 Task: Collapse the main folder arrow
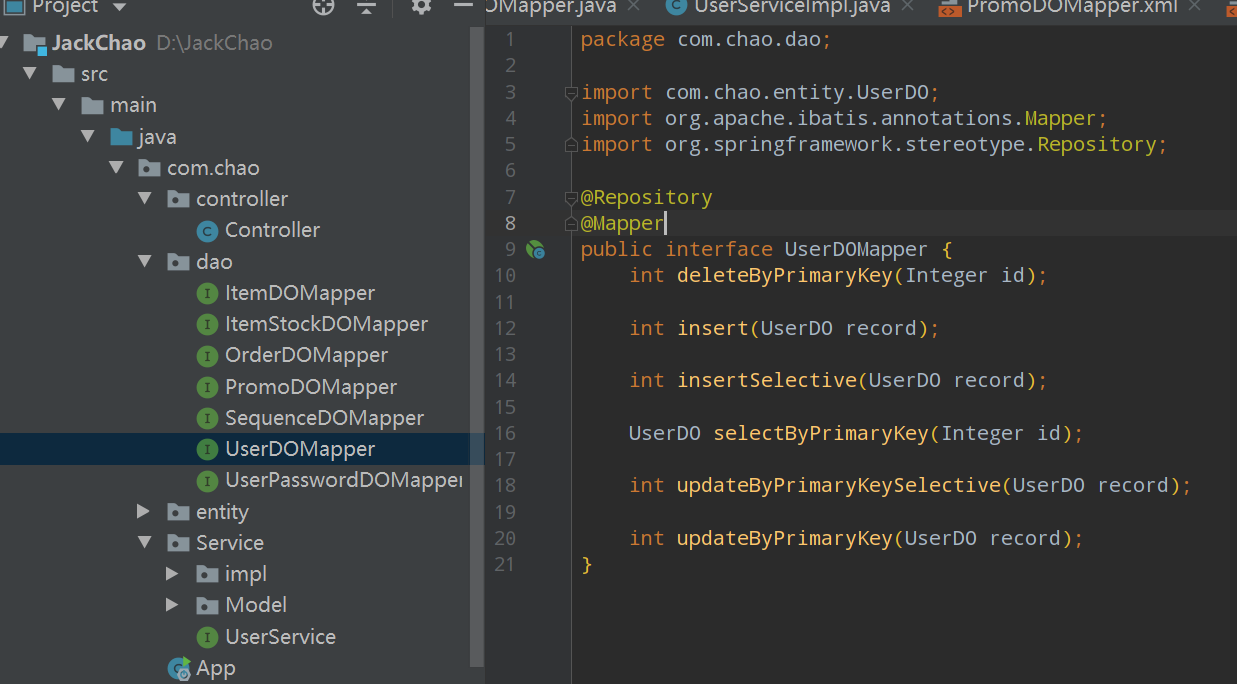pos(59,105)
